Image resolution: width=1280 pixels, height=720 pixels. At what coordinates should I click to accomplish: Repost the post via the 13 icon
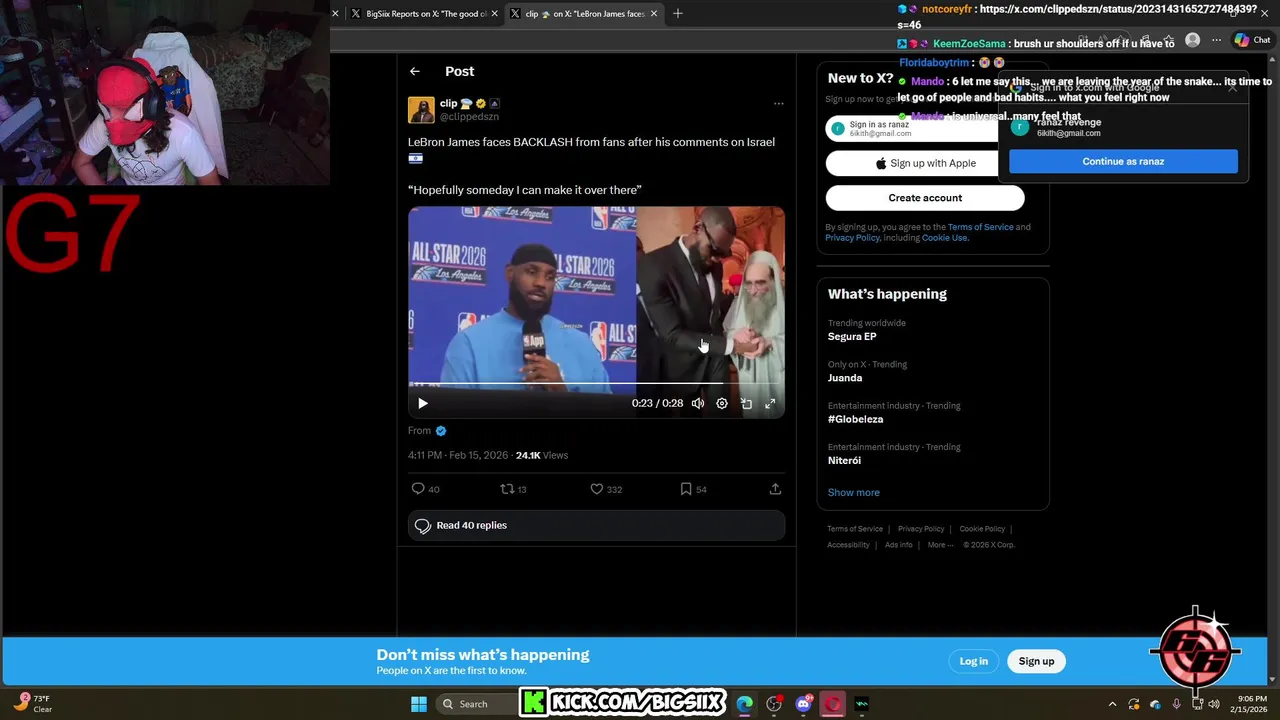(x=513, y=489)
